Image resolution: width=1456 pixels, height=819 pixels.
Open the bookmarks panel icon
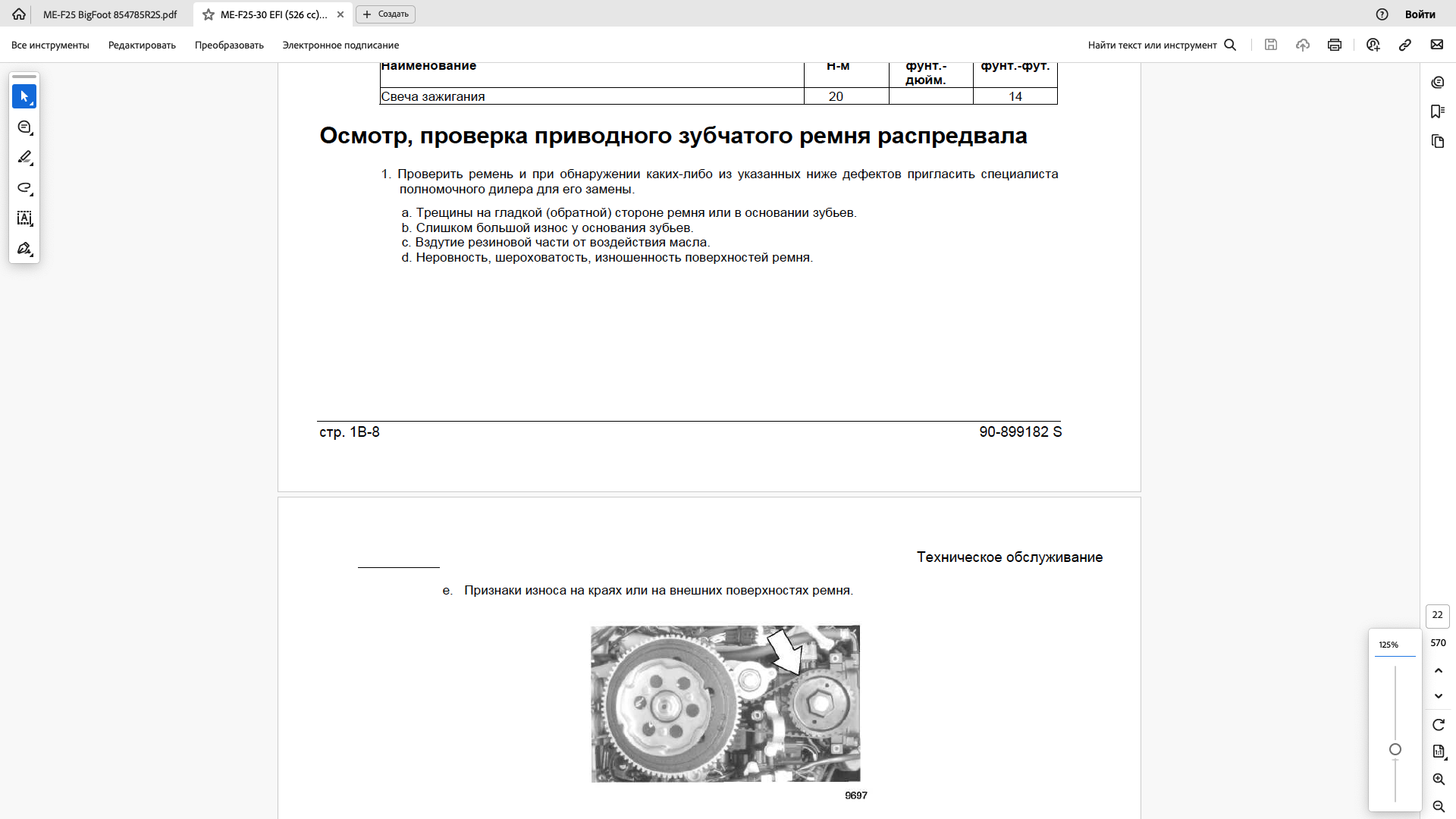click(x=1438, y=111)
